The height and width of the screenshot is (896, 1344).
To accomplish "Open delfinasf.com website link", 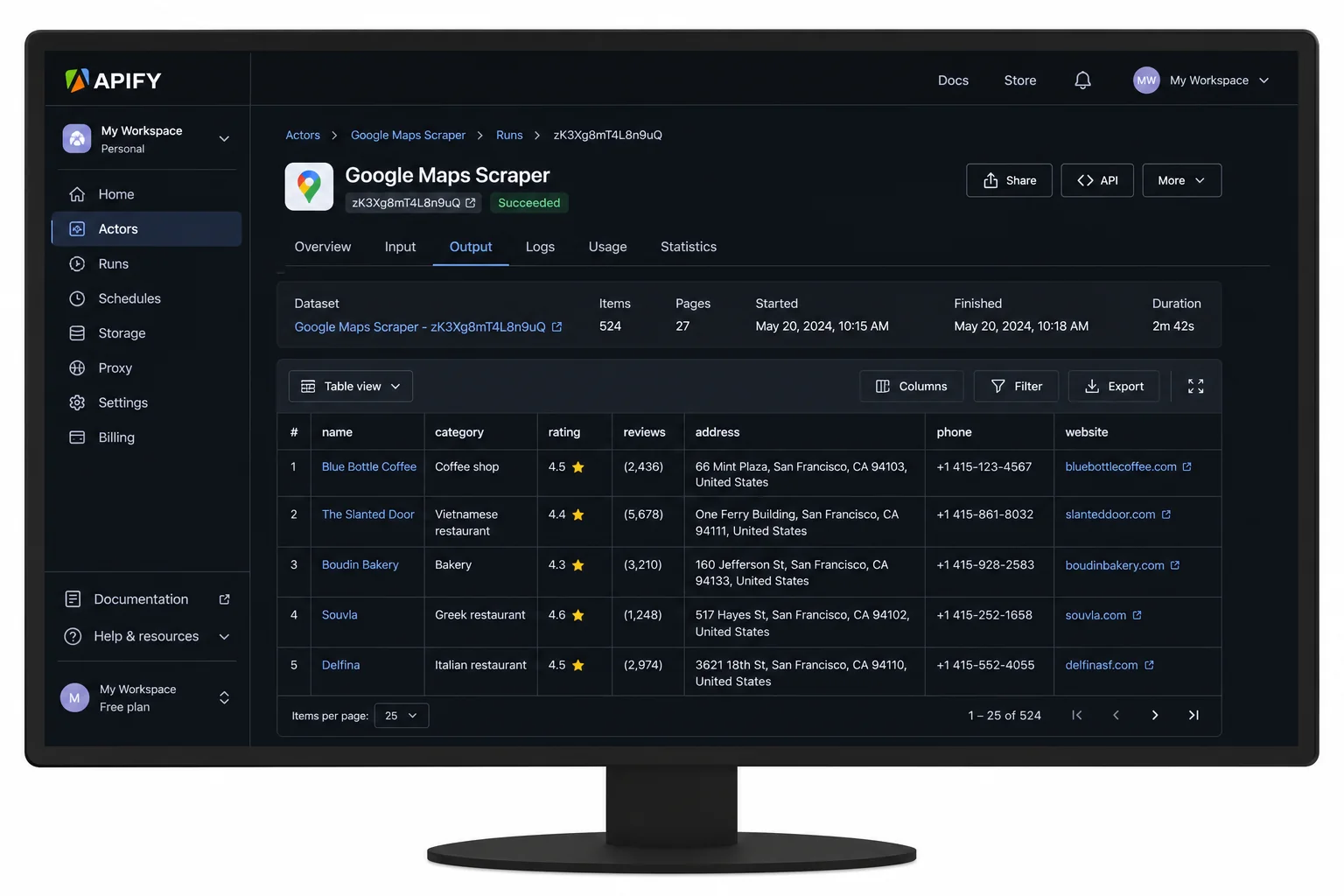I will pos(1102,666).
